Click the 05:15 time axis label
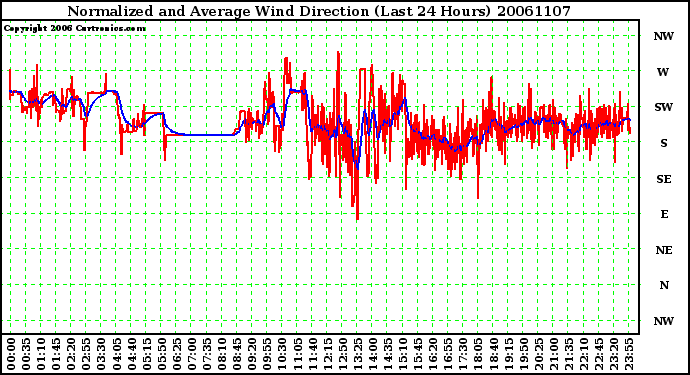Viewport: 690px width, 375px height. click(x=147, y=354)
